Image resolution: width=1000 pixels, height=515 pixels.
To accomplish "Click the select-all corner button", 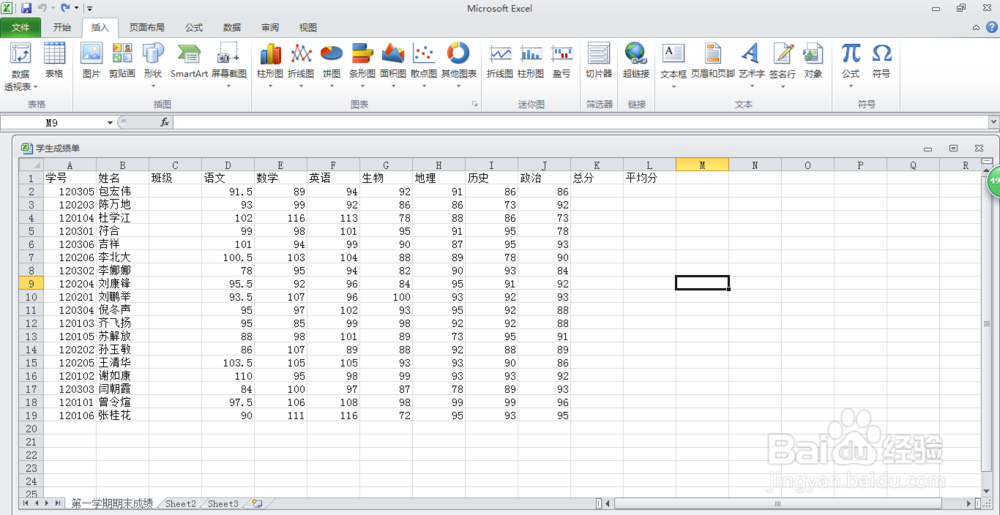I will (31, 164).
